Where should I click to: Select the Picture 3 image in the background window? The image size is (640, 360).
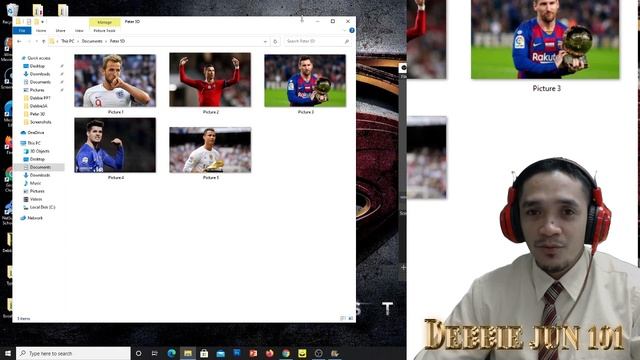pos(545,40)
